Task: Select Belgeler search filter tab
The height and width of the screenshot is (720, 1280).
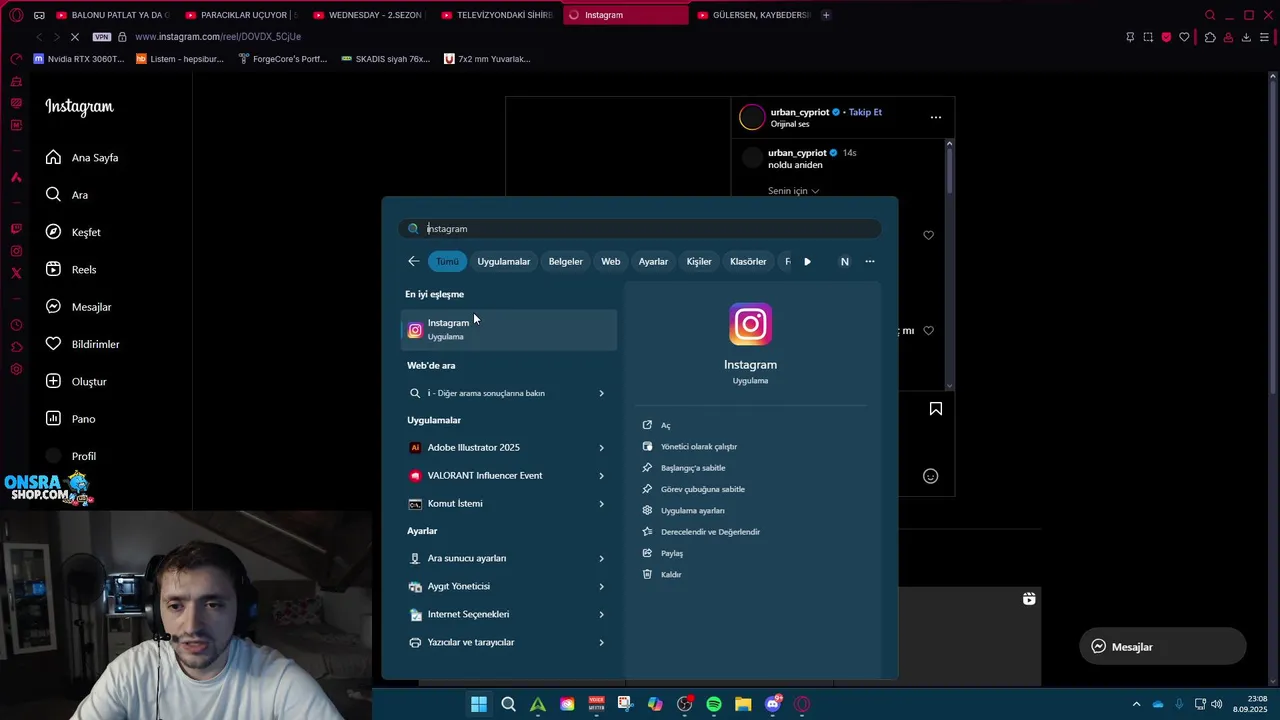Action: [x=565, y=261]
